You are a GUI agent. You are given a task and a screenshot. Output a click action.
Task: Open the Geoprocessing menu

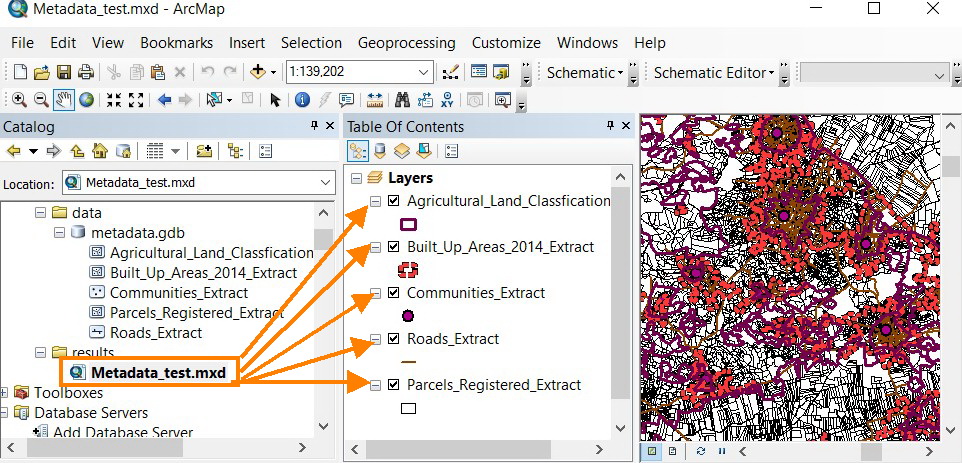407,43
